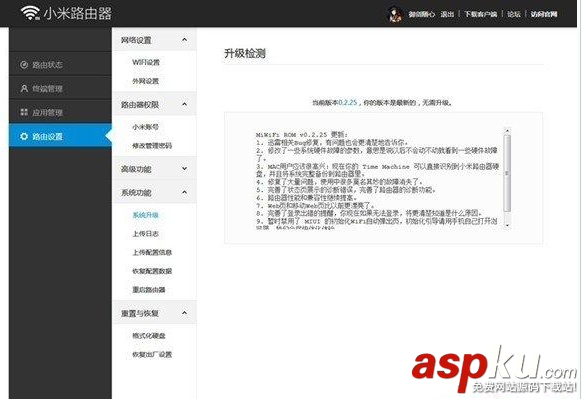Click the 应用管理 grid icon in sidebar

click(24, 112)
